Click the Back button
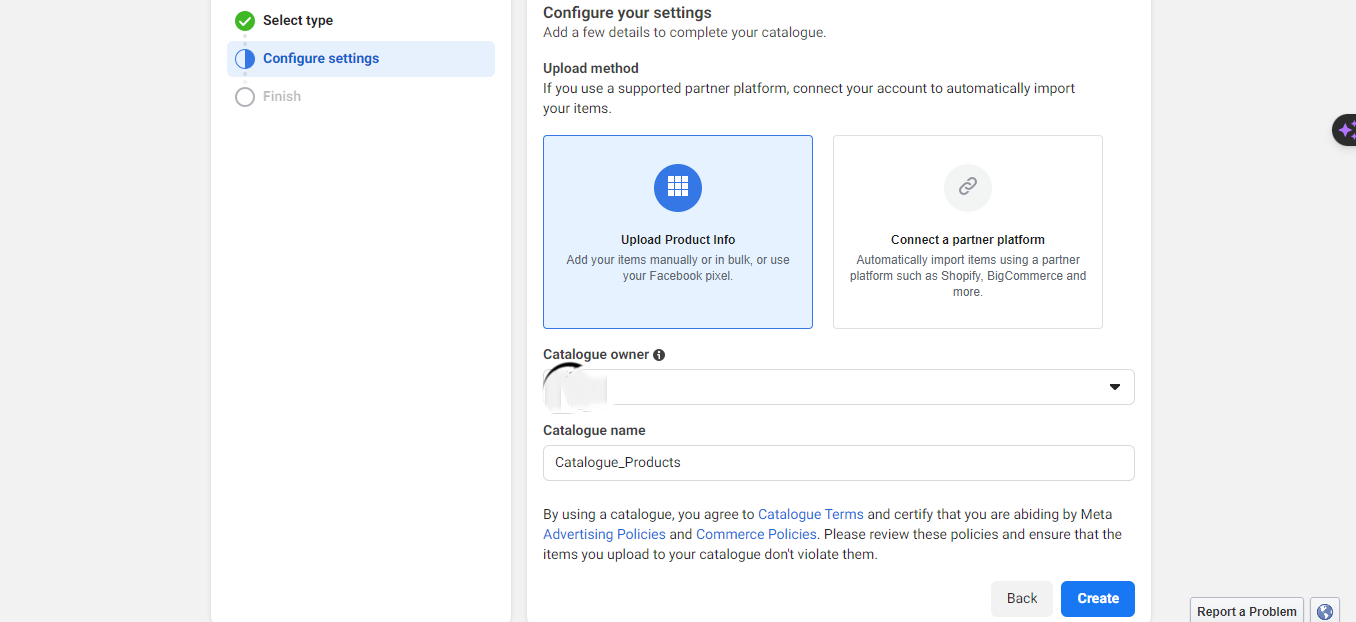 pos(1021,599)
